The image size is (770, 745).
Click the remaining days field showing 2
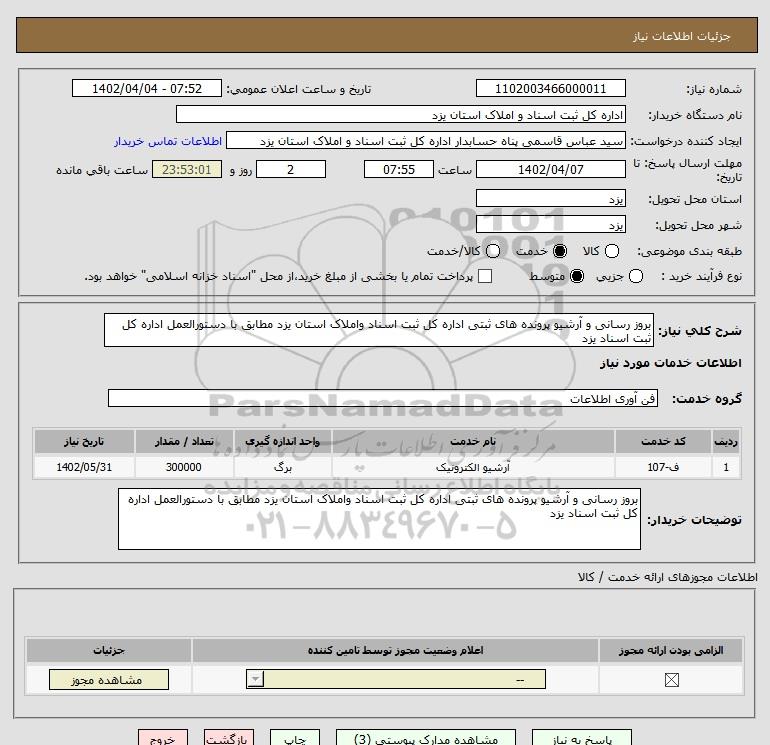point(291,169)
